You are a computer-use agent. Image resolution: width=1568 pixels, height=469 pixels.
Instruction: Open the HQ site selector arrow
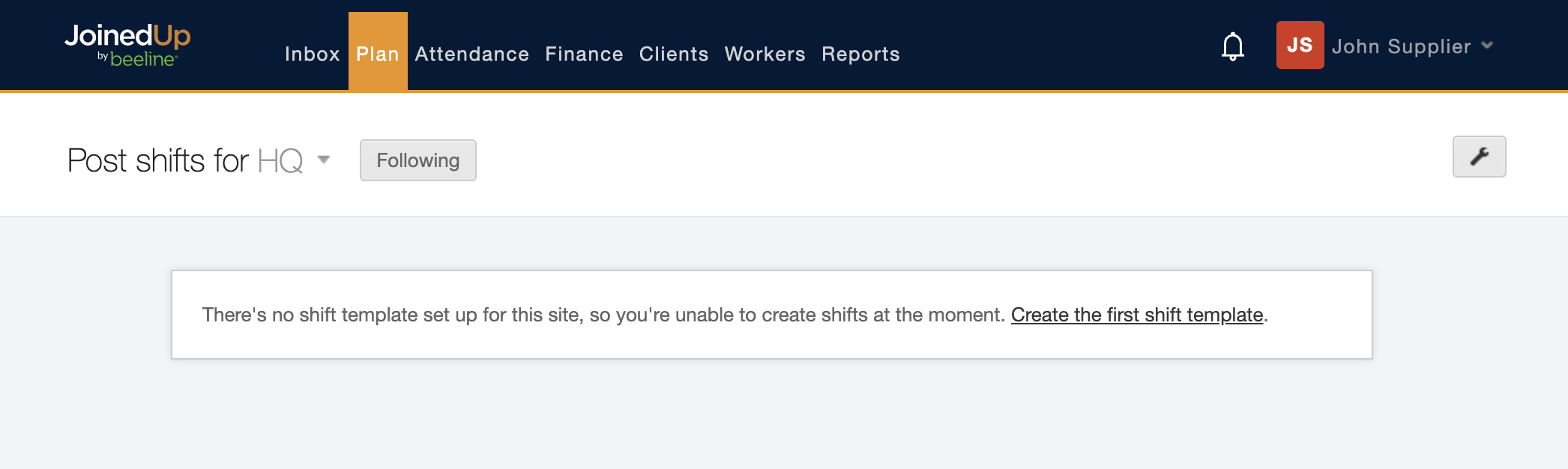(x=324, y=160)
